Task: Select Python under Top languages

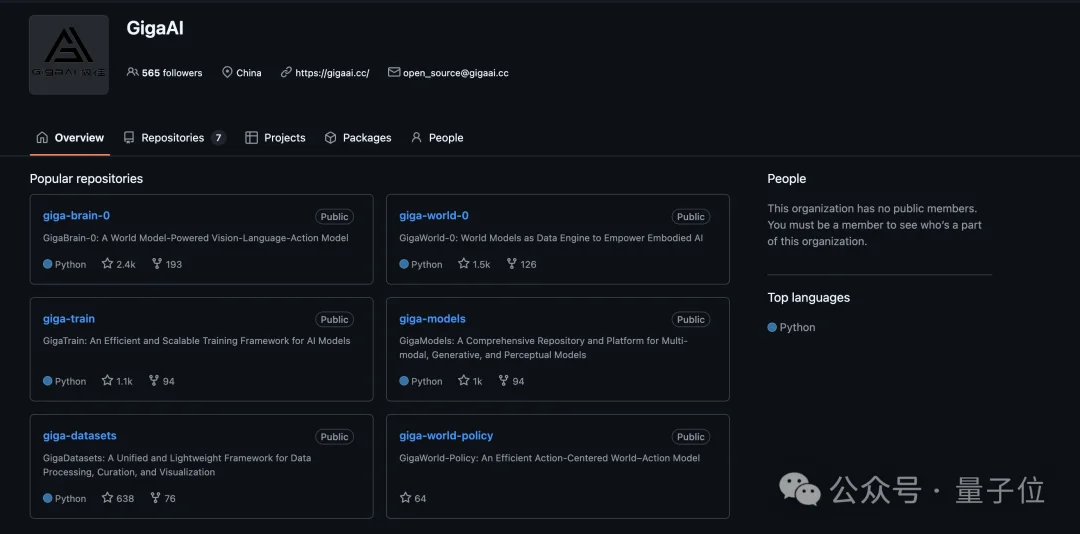Action: [797, 327]
